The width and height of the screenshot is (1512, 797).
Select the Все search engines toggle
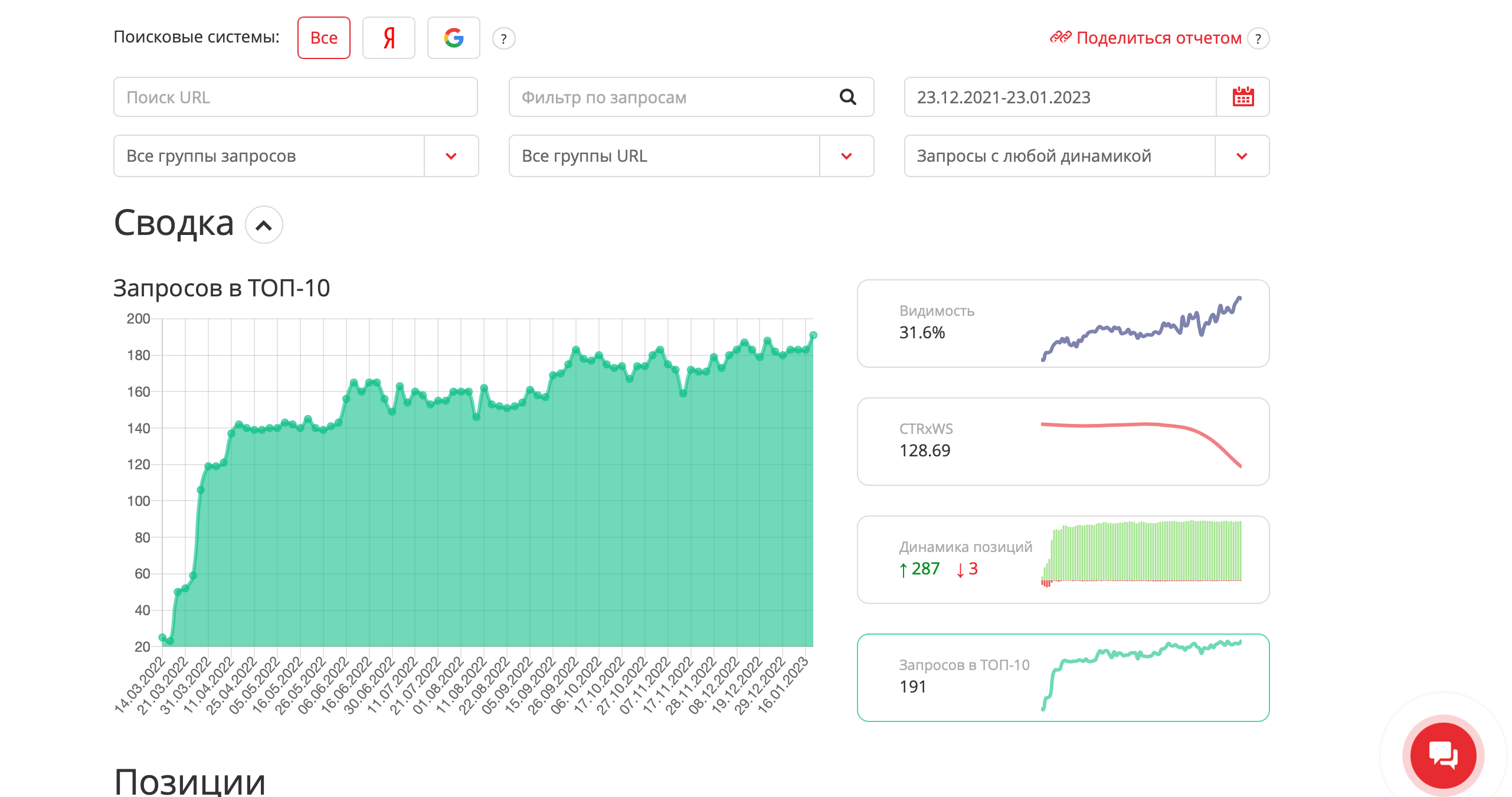point(323,38)
